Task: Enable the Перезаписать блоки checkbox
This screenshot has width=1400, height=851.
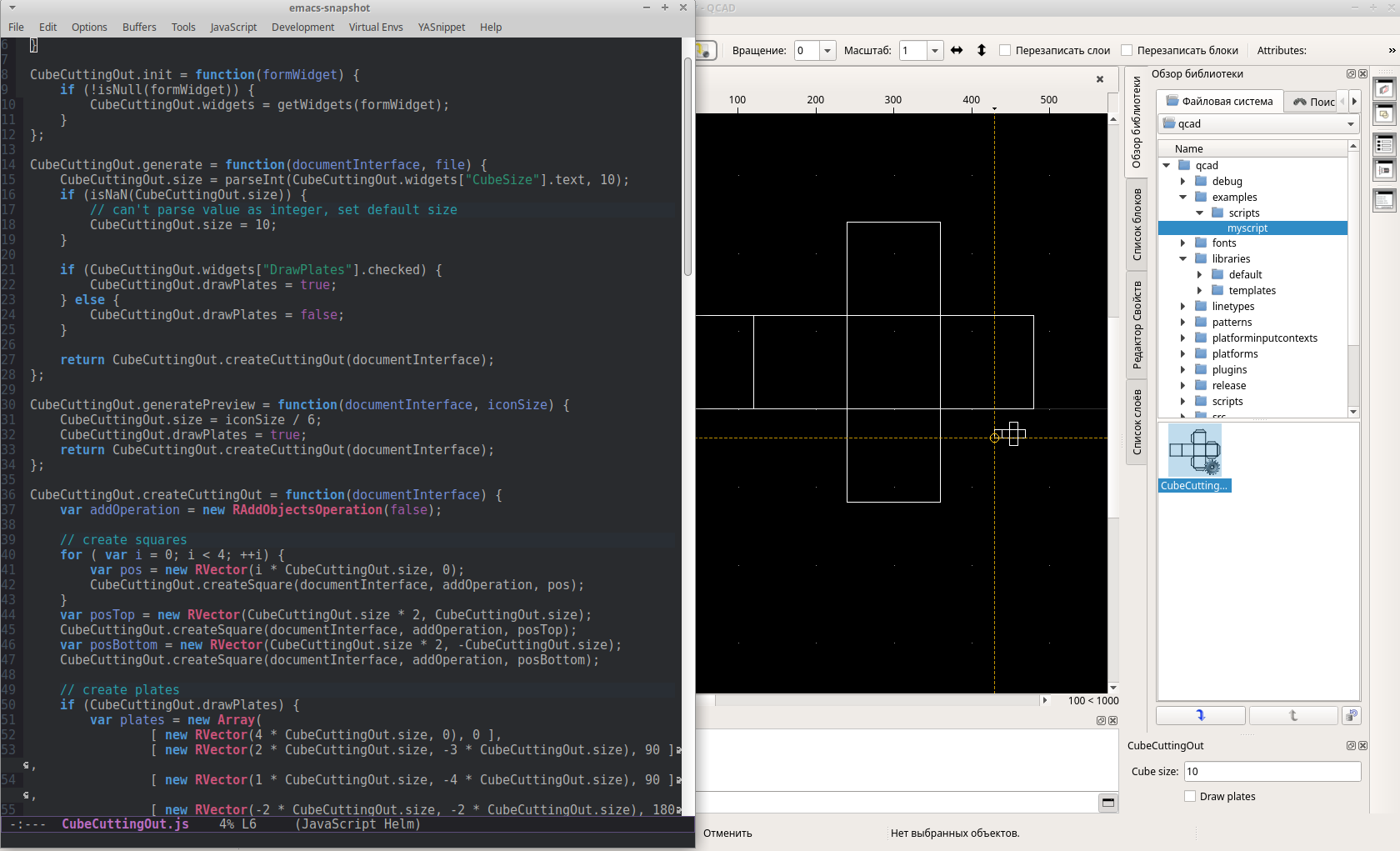Action: tap(1126, 50)
